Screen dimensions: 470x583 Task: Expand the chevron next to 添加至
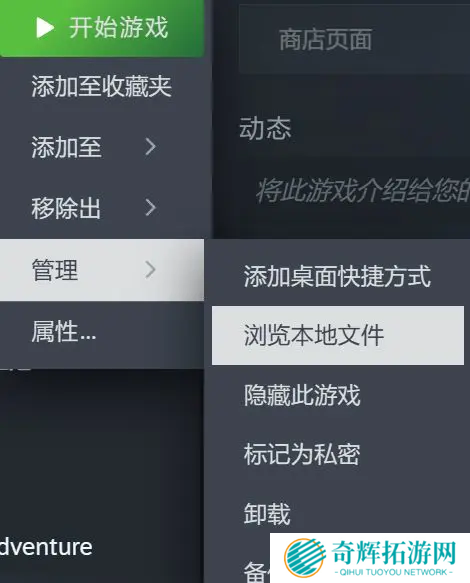click(x=150, y=146)
